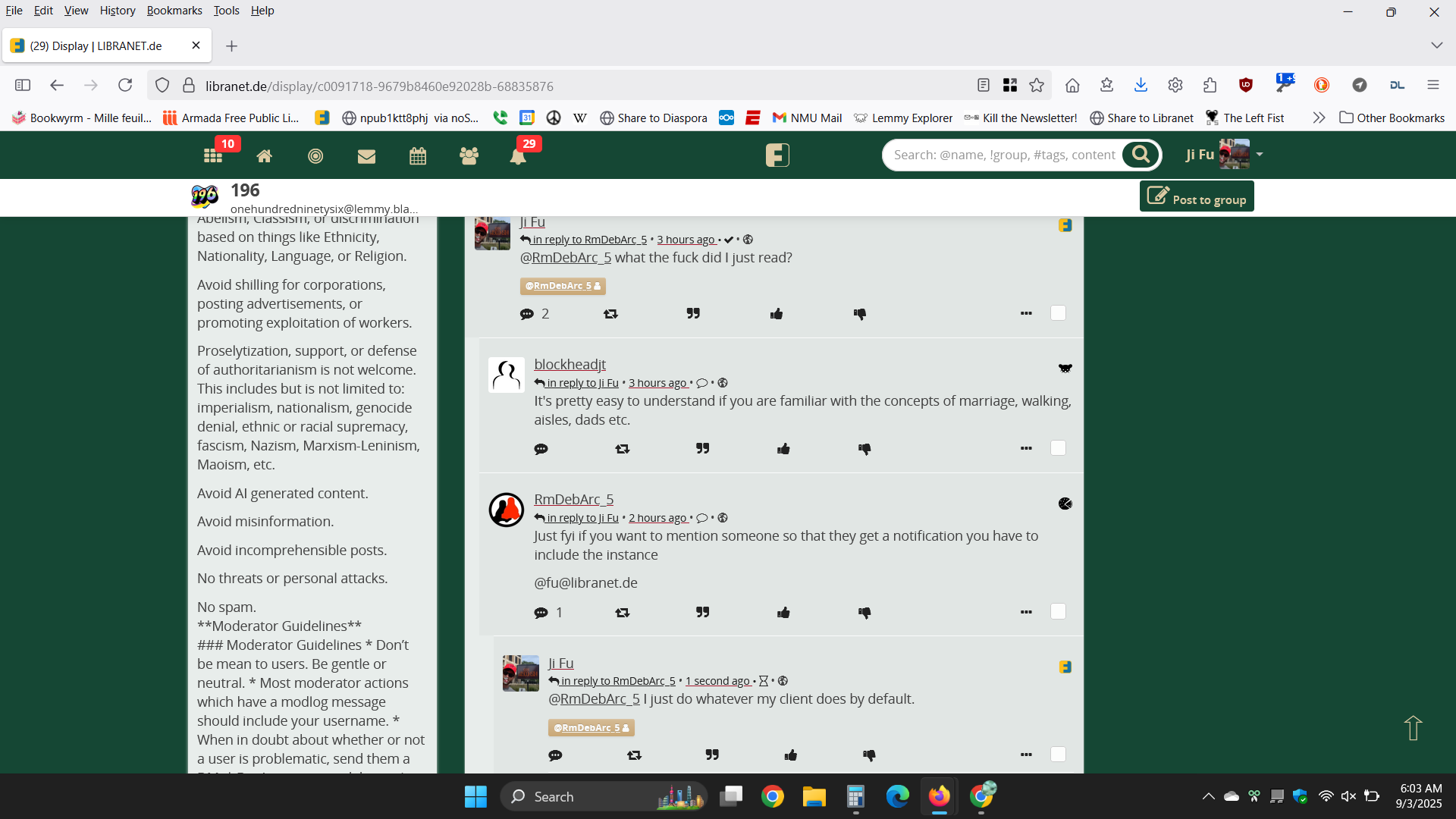This screenshot has height=819, width=1456.
Task: Open the private messages envelope icon
Action: [366, 155]
